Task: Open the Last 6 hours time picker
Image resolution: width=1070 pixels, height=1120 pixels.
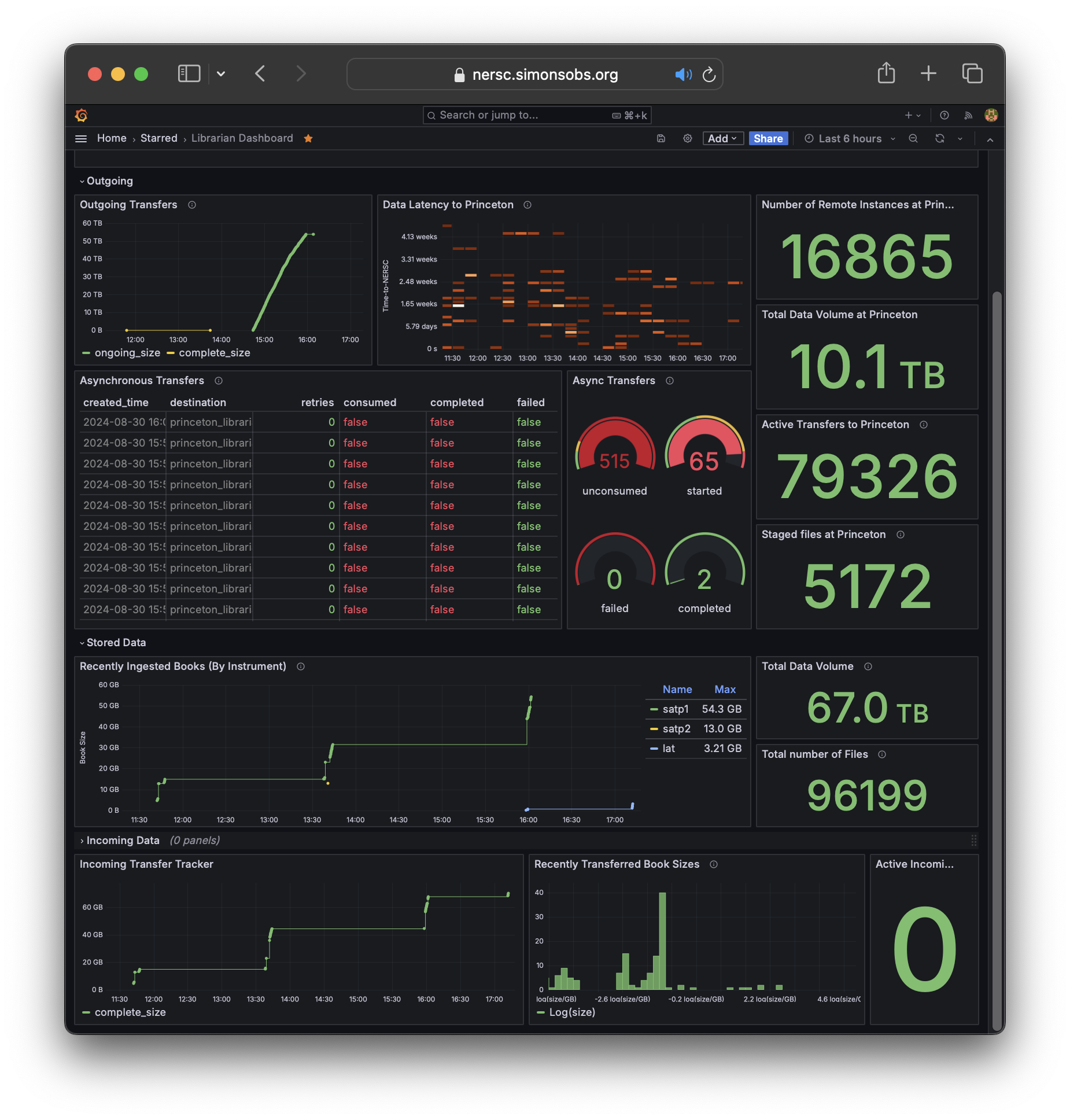Action: click(x=850, y=139)
